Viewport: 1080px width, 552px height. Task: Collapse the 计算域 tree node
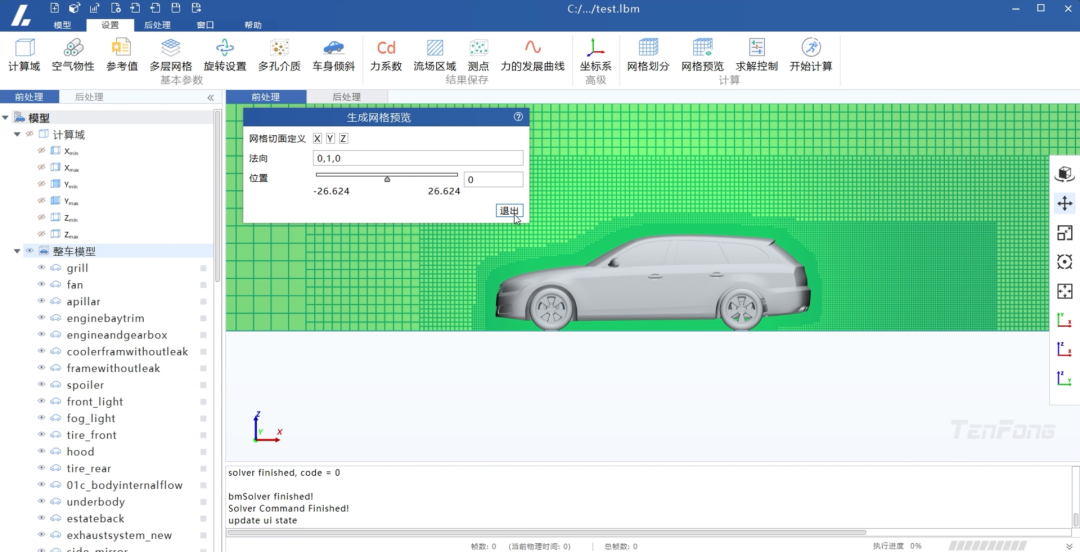click(x=17, y=135)
